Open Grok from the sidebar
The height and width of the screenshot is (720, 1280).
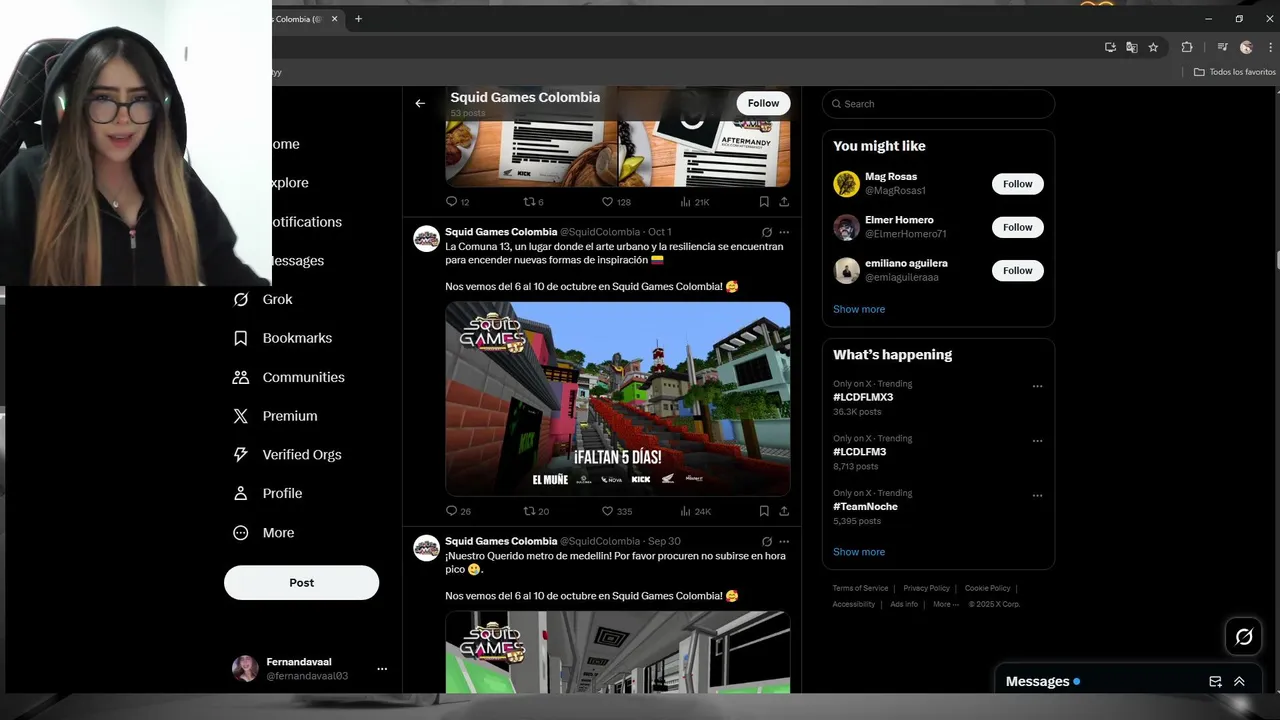(263, 299)
